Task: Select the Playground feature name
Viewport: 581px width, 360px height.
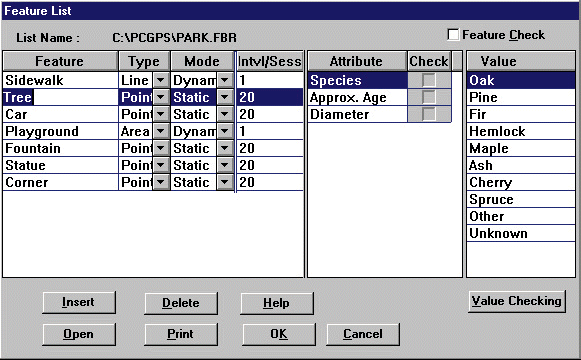Action: (x=60, y=131)
